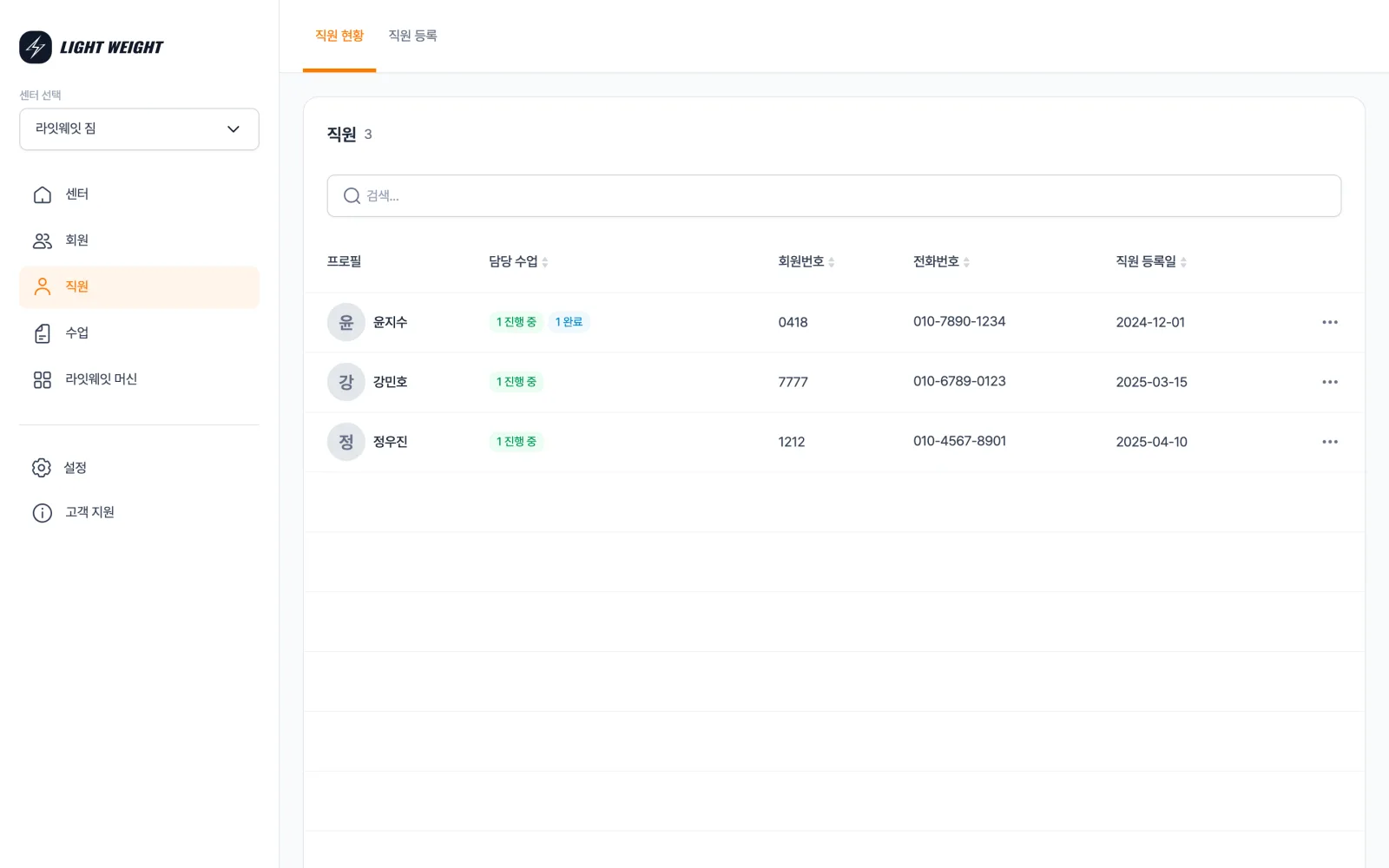
Task: Click the 프로필 column header
Action: pyautogui.click(x=345, y=261)
